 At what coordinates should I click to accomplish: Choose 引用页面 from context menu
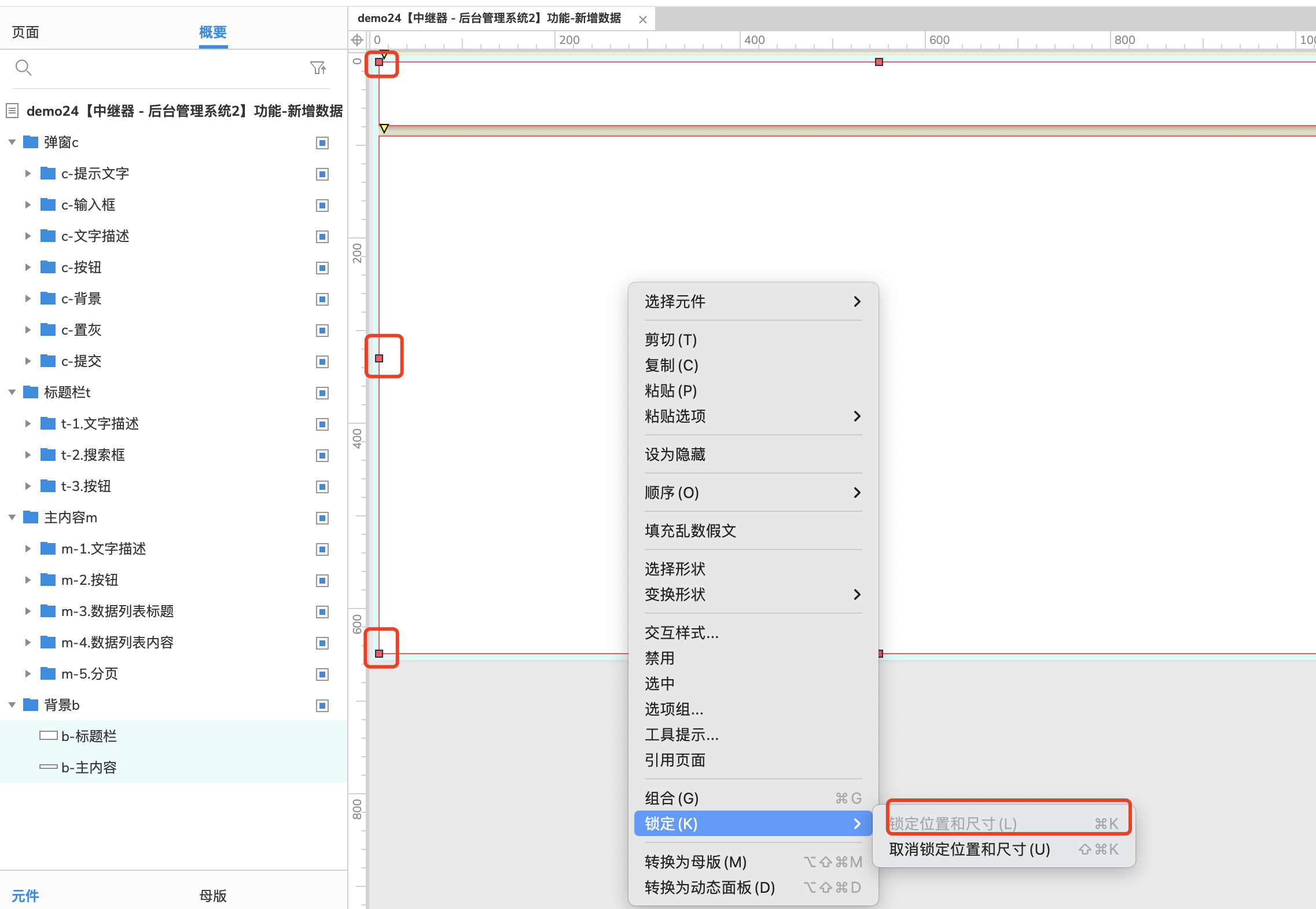tap(753, 760)
